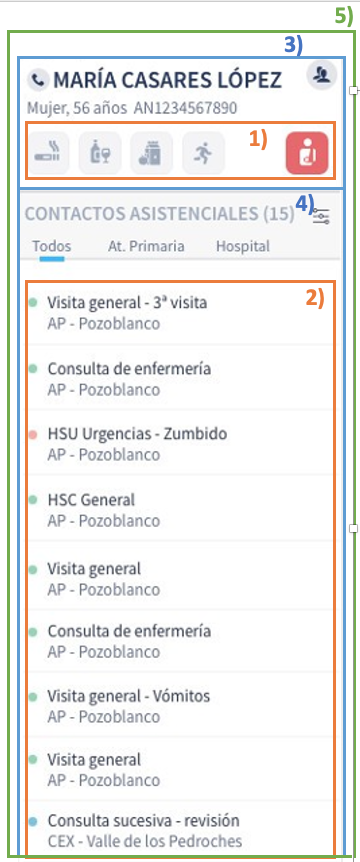The height and width of the screenshot is (862, 360).
Task: Switch to the Hospital tab
Action: click(x=243, y=246)
